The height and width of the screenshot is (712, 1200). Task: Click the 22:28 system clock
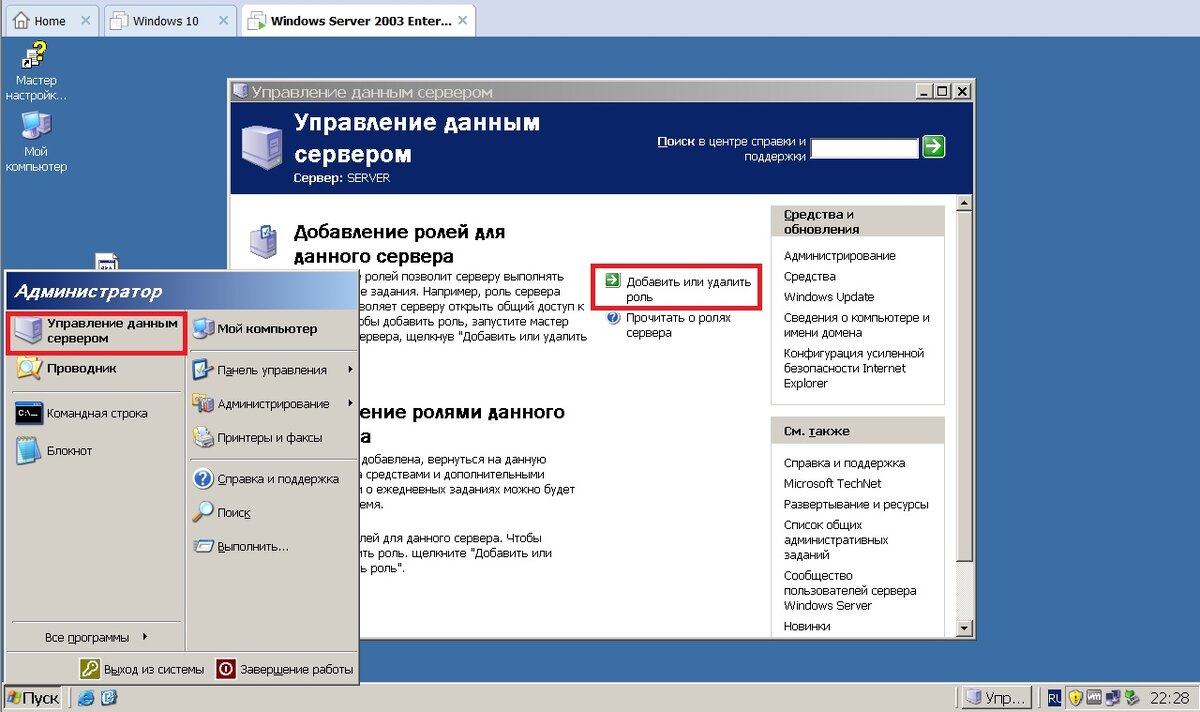click(1169, 697)
